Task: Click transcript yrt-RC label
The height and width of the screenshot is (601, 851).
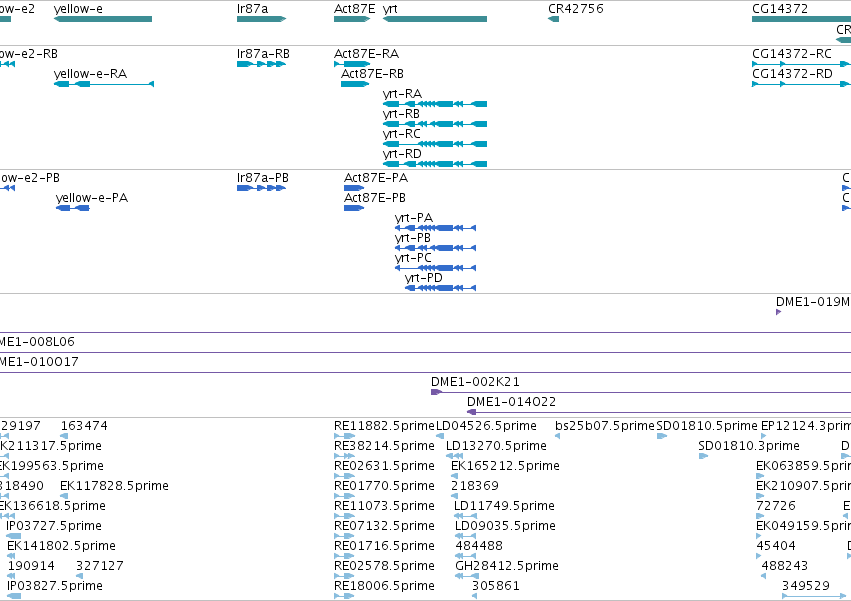Action: point(402,134)
